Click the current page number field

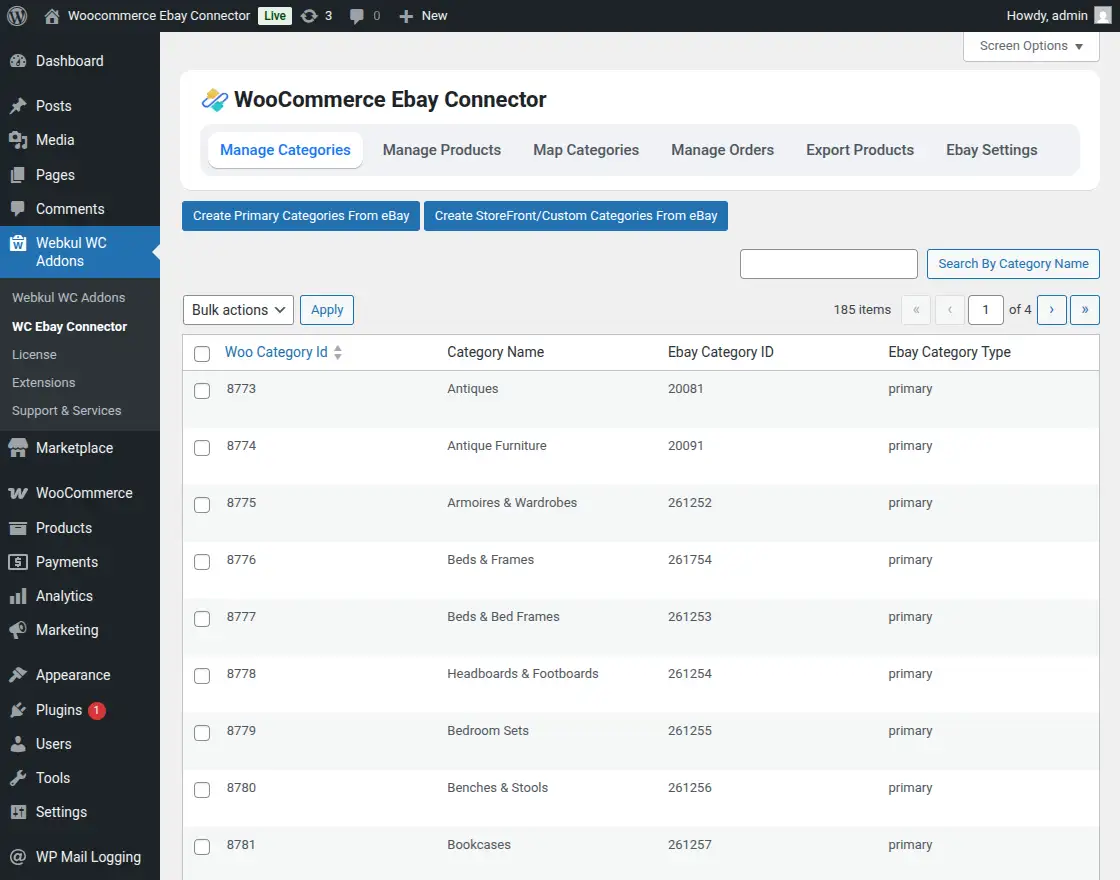tap(986, 310)
